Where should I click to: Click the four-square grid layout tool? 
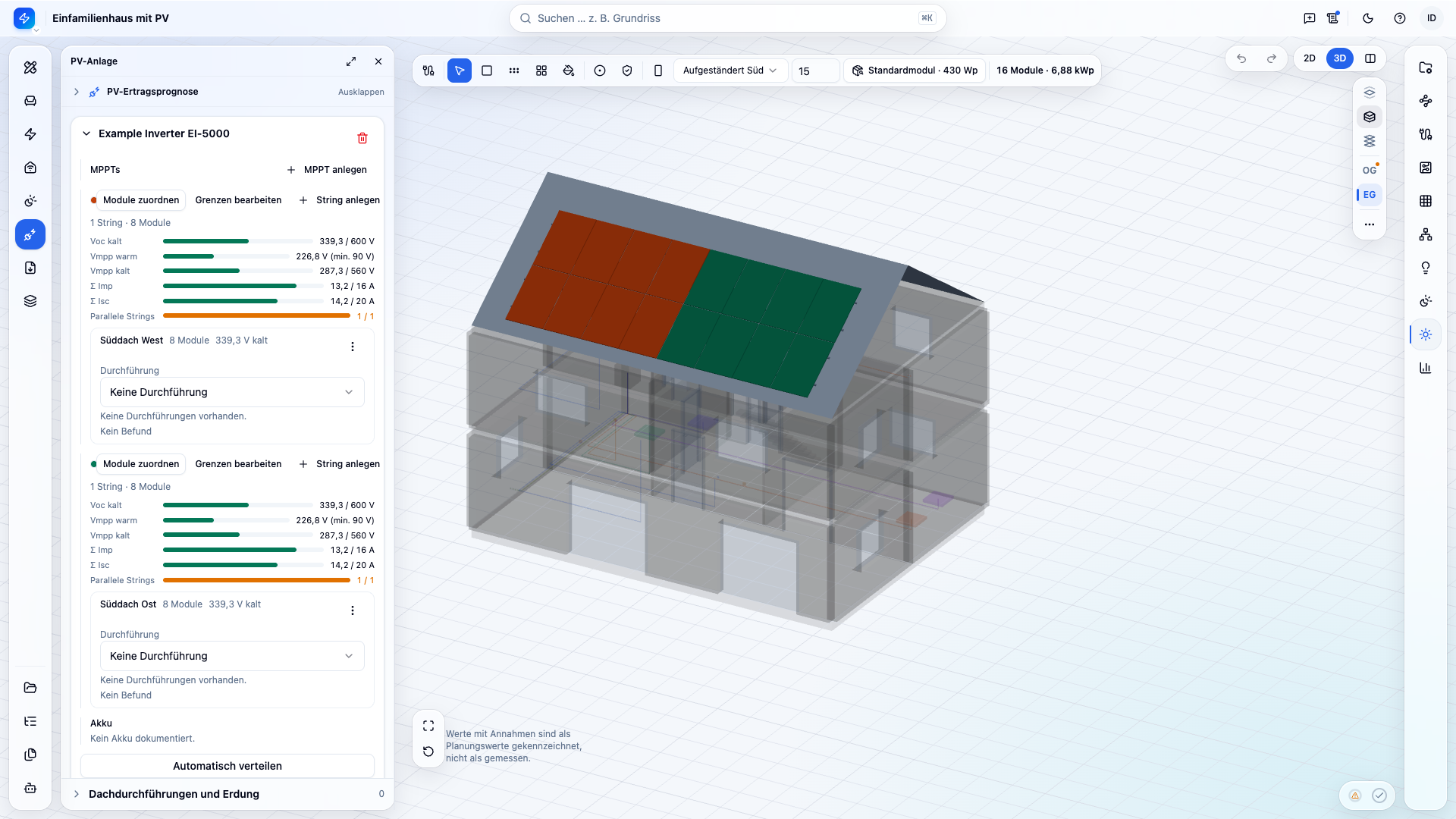point(541,71)
